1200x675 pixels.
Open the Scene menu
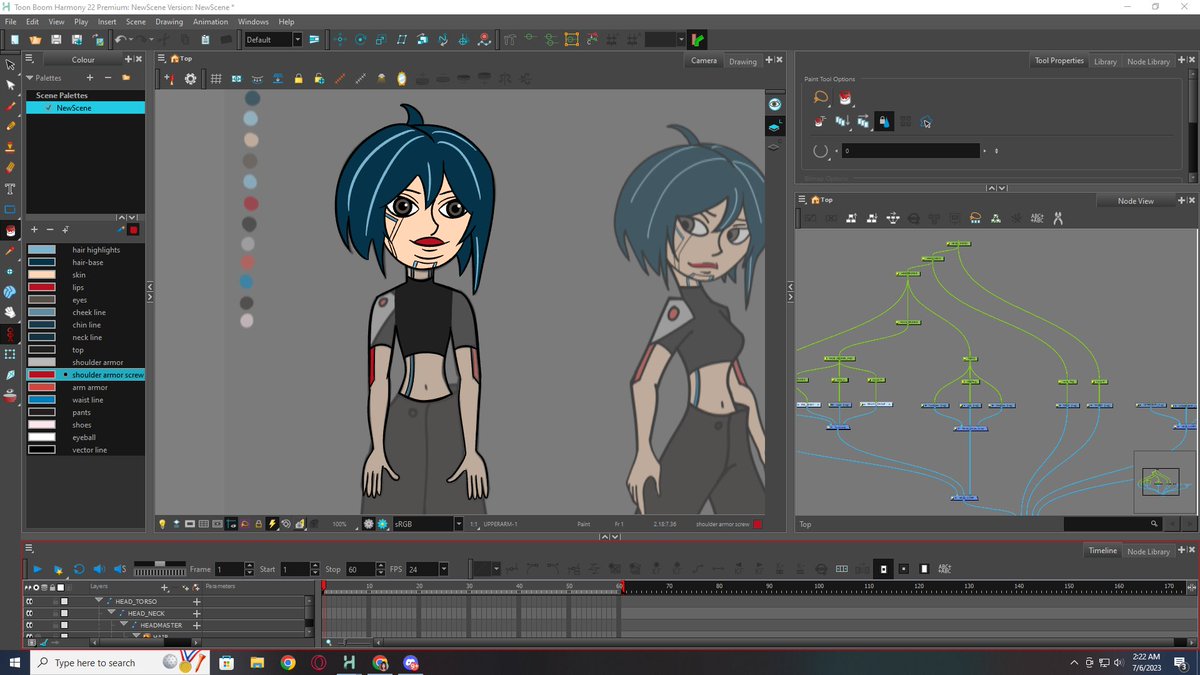coord(135,21)
